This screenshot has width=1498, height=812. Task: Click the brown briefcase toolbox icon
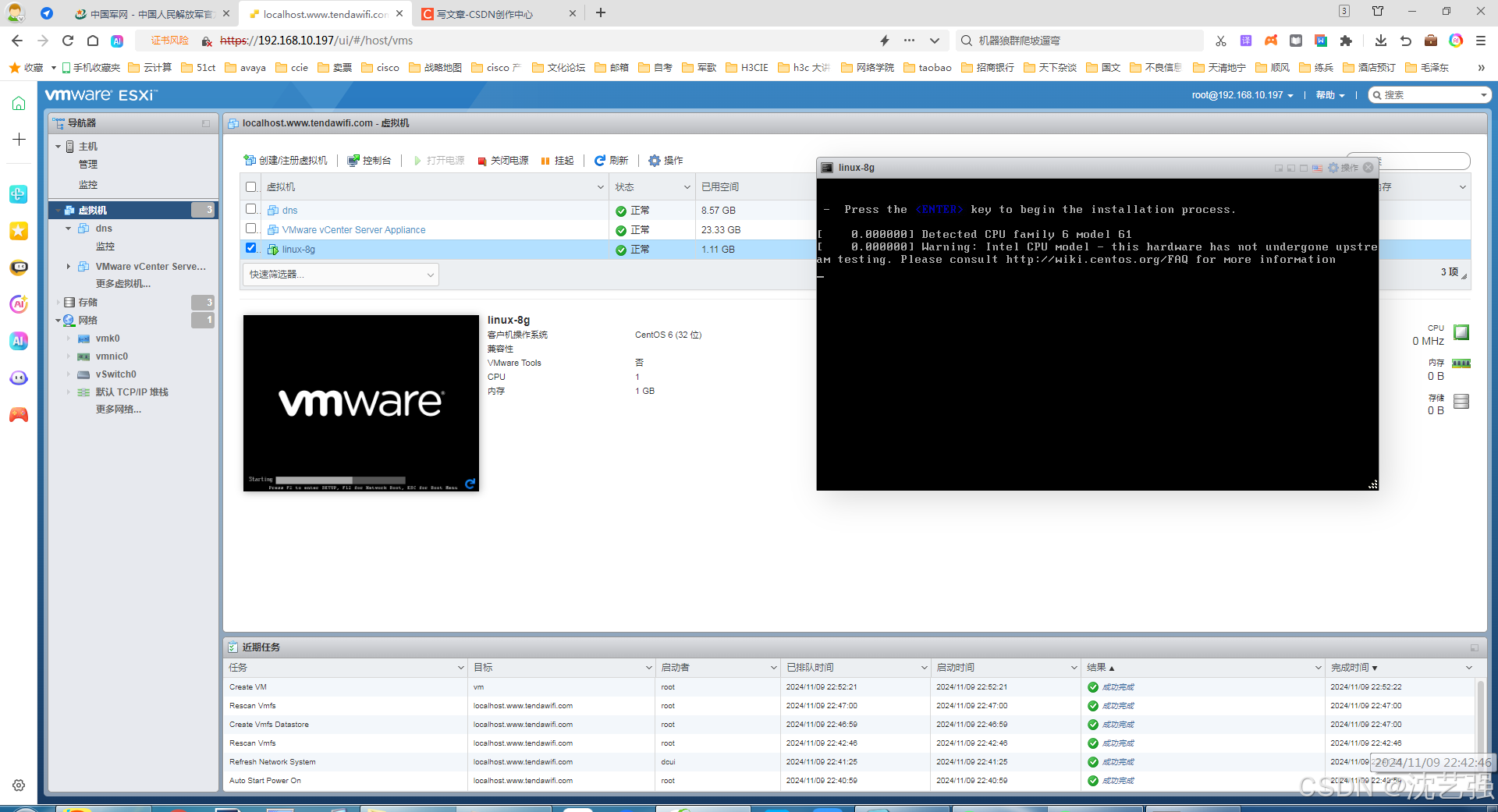tap(1431, 41)
